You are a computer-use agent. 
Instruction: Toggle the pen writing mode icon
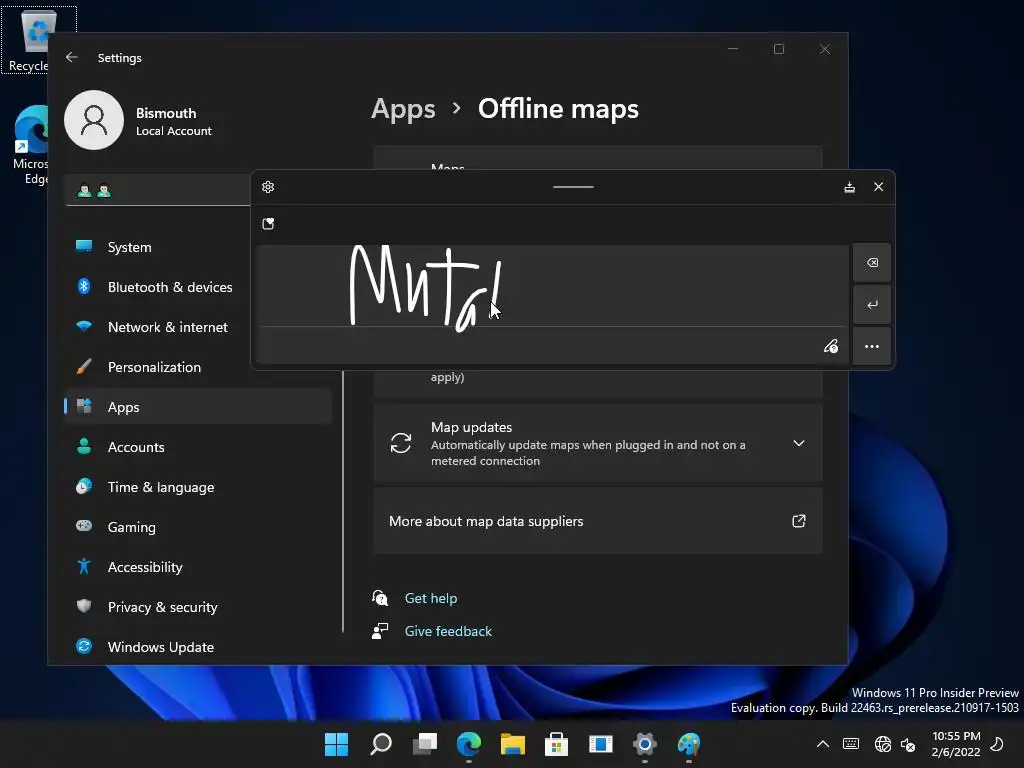831,346
